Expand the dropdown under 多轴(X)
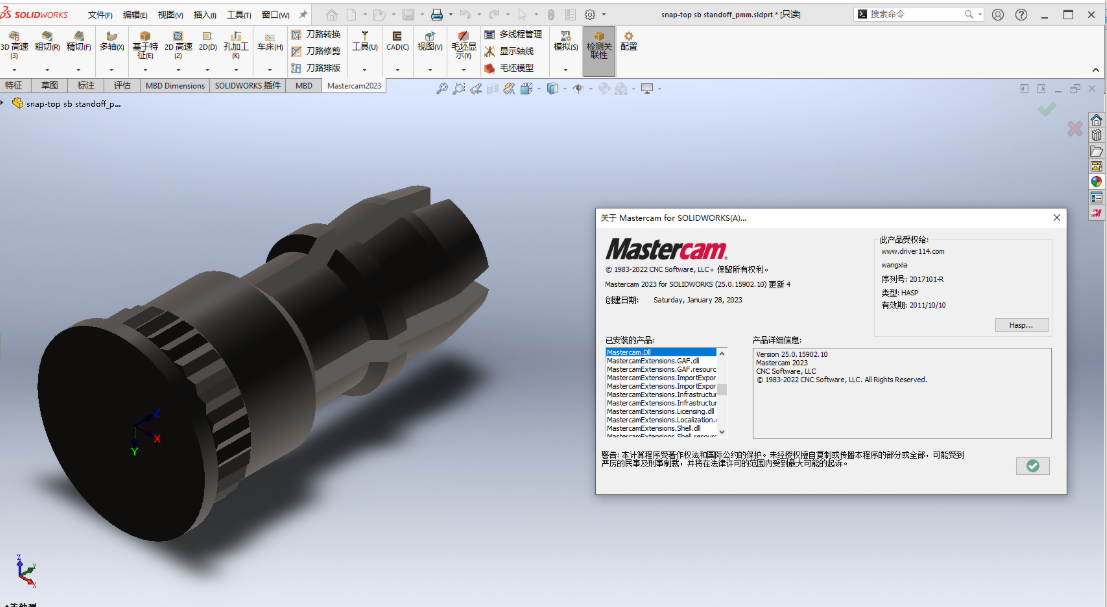 coord(112,70)
